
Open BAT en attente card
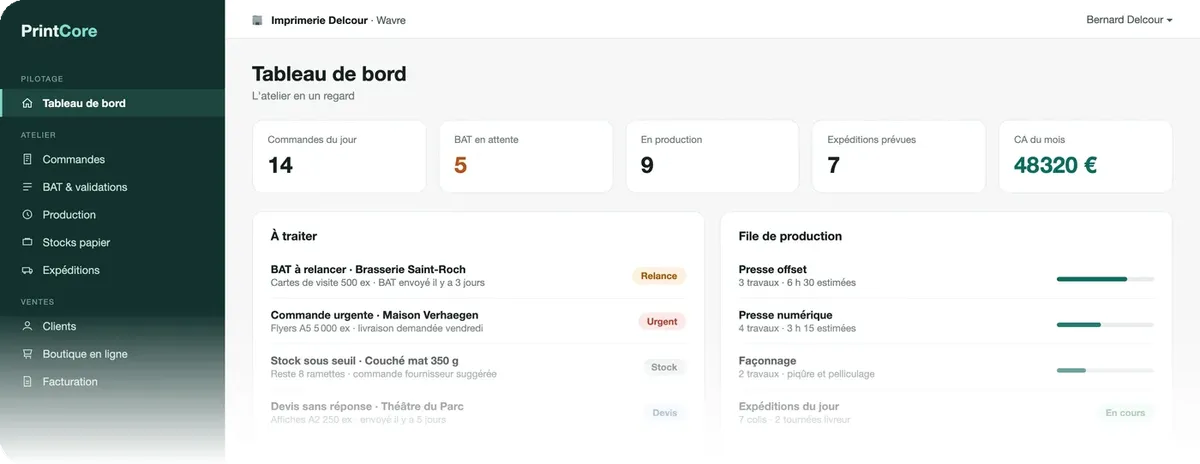[526, 156]
